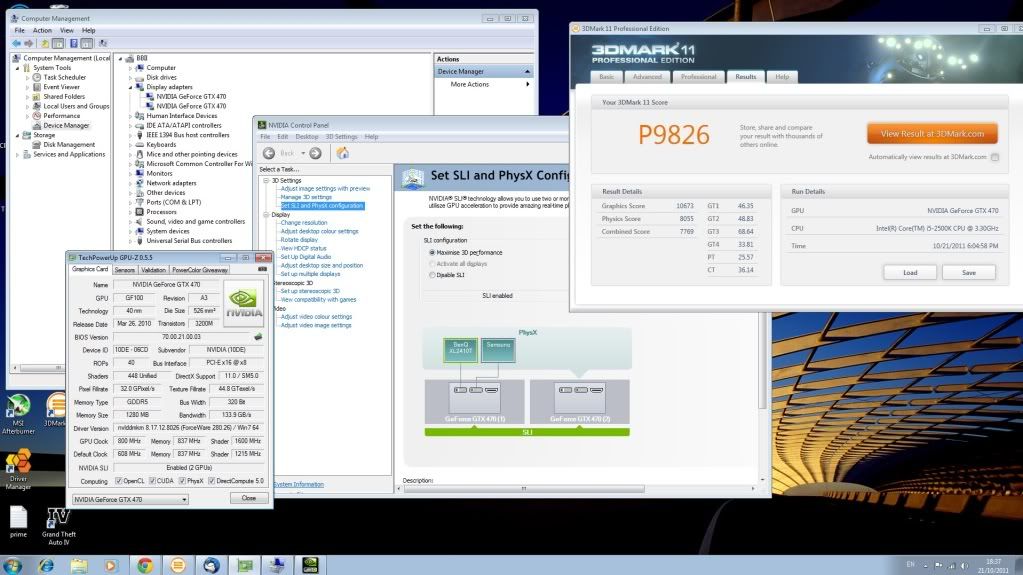This screenshot has width=1023, height=575.
Task: Open 3D Settings menu in NVIDIA Control Panel
Action: pyautogui.click(x=341, y=136)
